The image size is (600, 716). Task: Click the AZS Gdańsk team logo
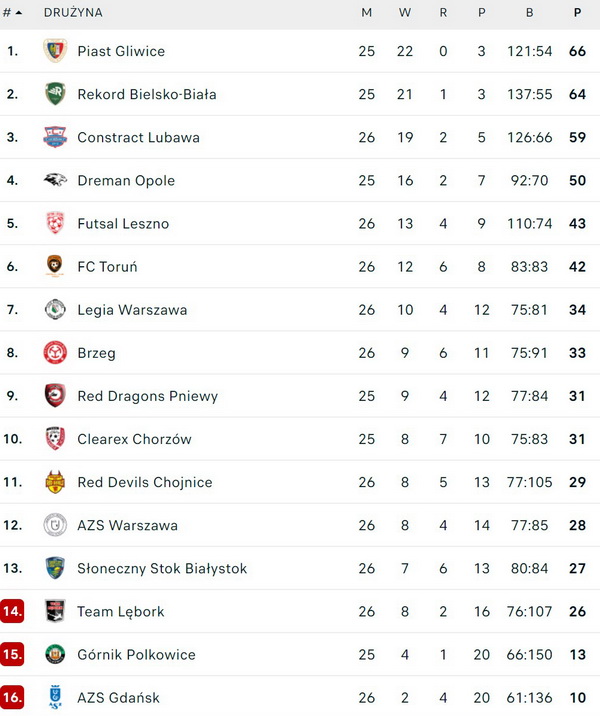point(55,697)
